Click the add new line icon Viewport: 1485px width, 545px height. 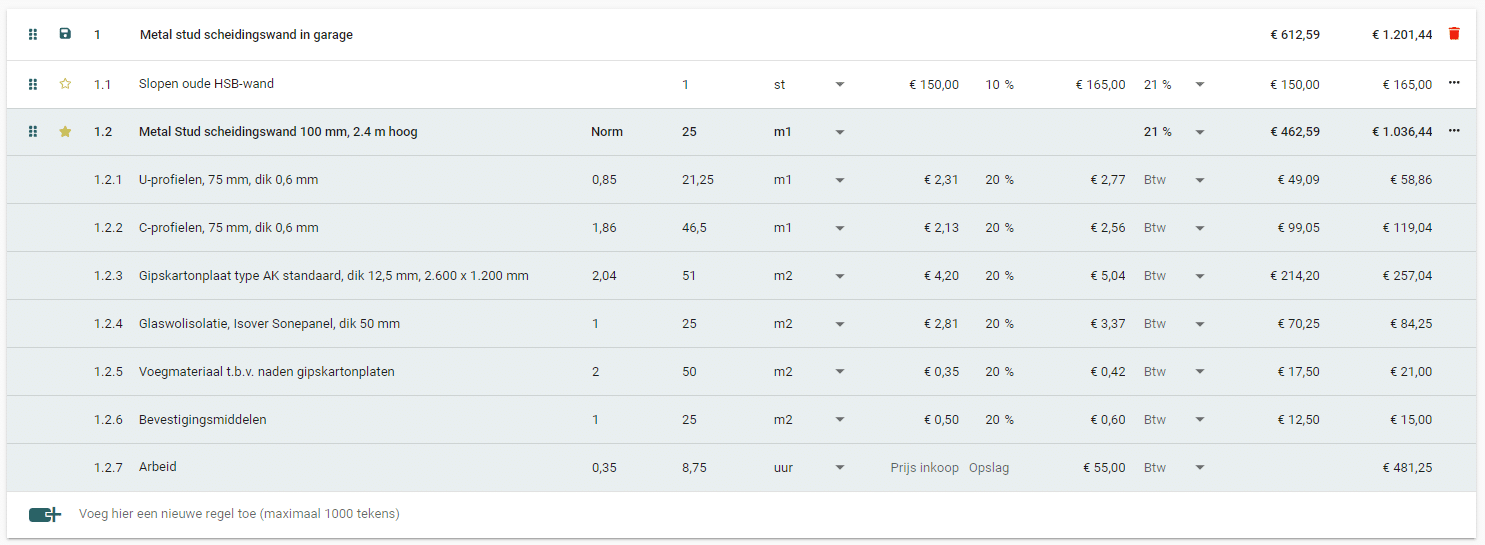(x=45, y=514)
